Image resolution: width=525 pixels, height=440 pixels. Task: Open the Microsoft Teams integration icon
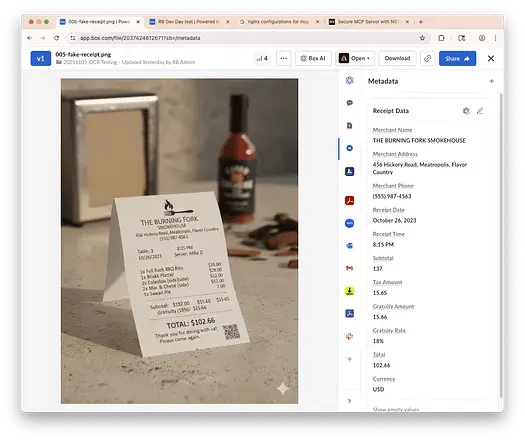349,245
